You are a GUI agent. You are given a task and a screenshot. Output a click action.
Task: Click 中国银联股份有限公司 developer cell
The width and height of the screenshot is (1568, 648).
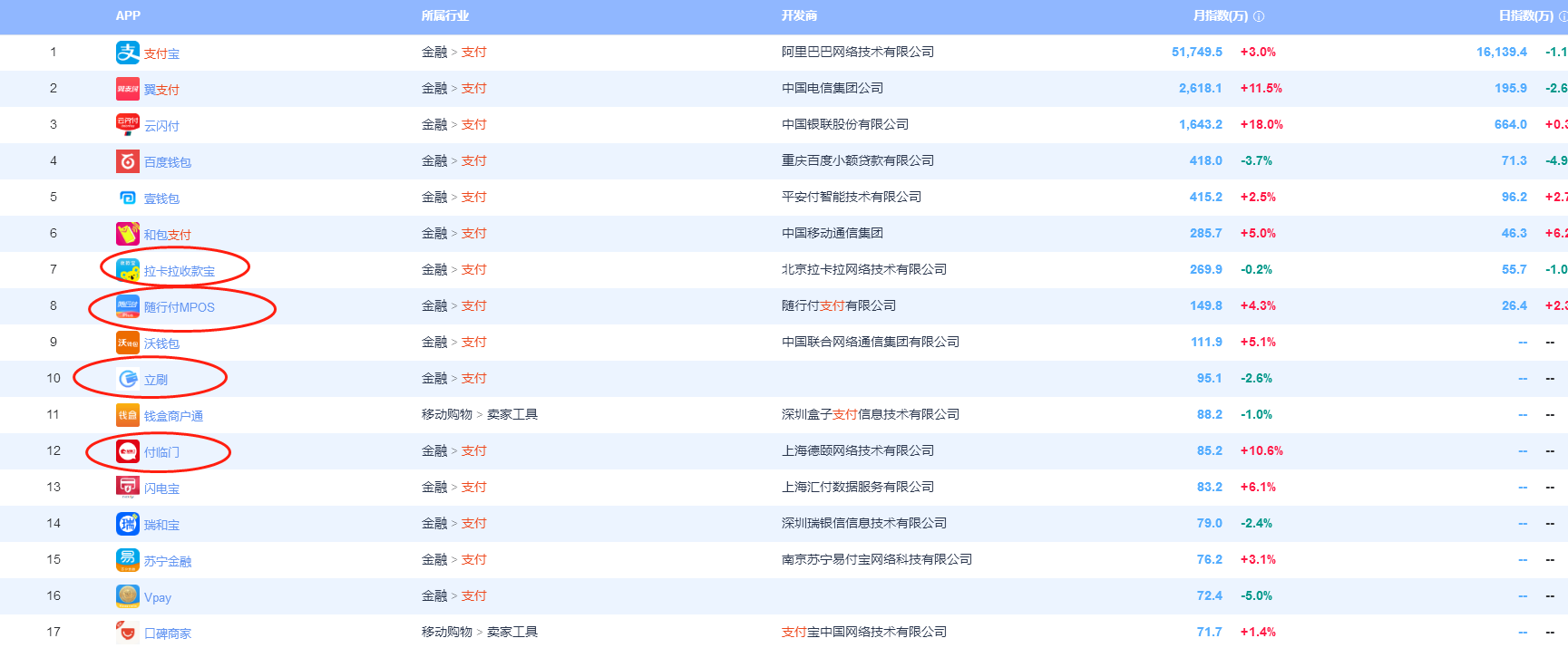pos(845,124)
